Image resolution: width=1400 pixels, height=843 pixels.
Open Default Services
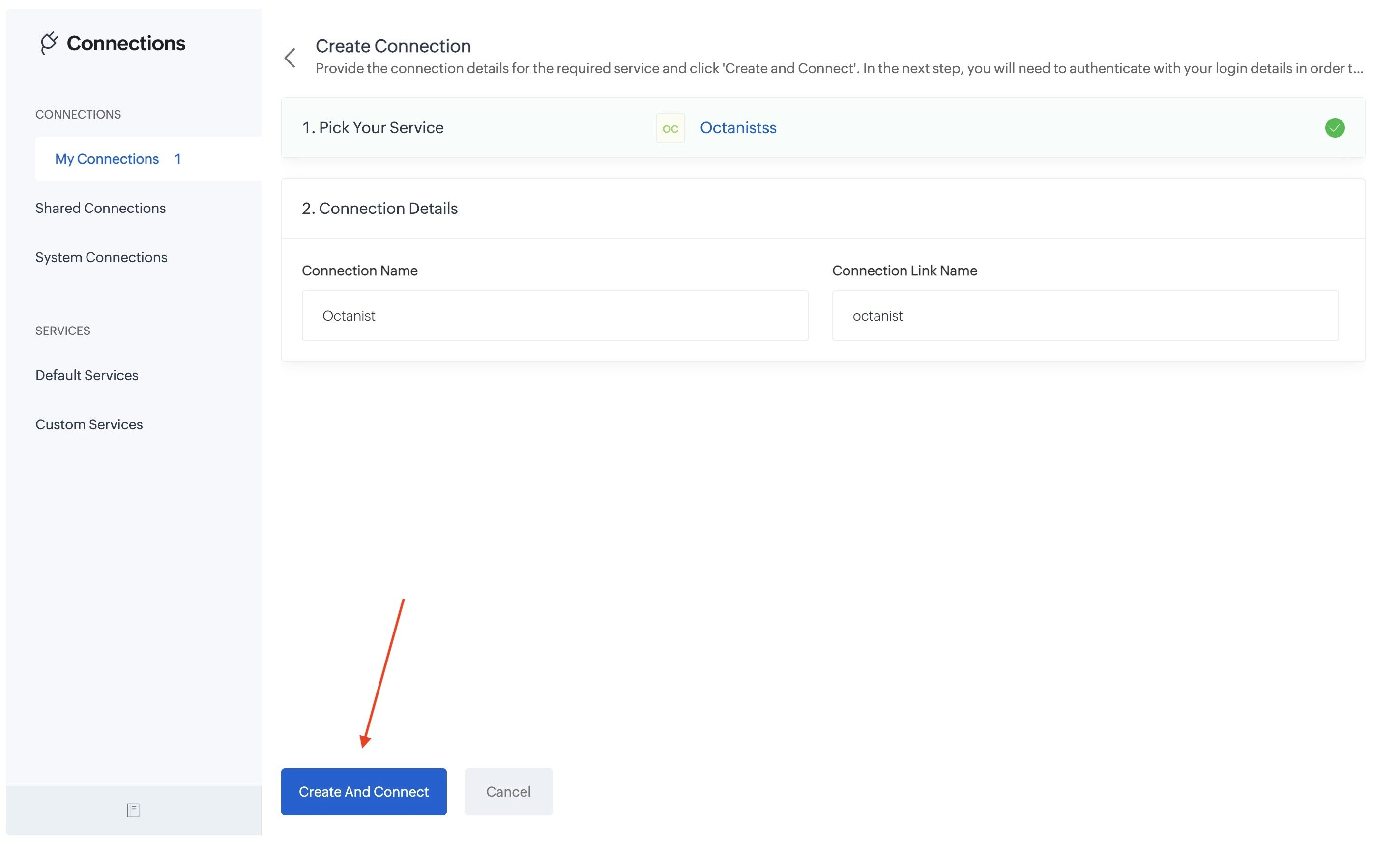point(87,375)
